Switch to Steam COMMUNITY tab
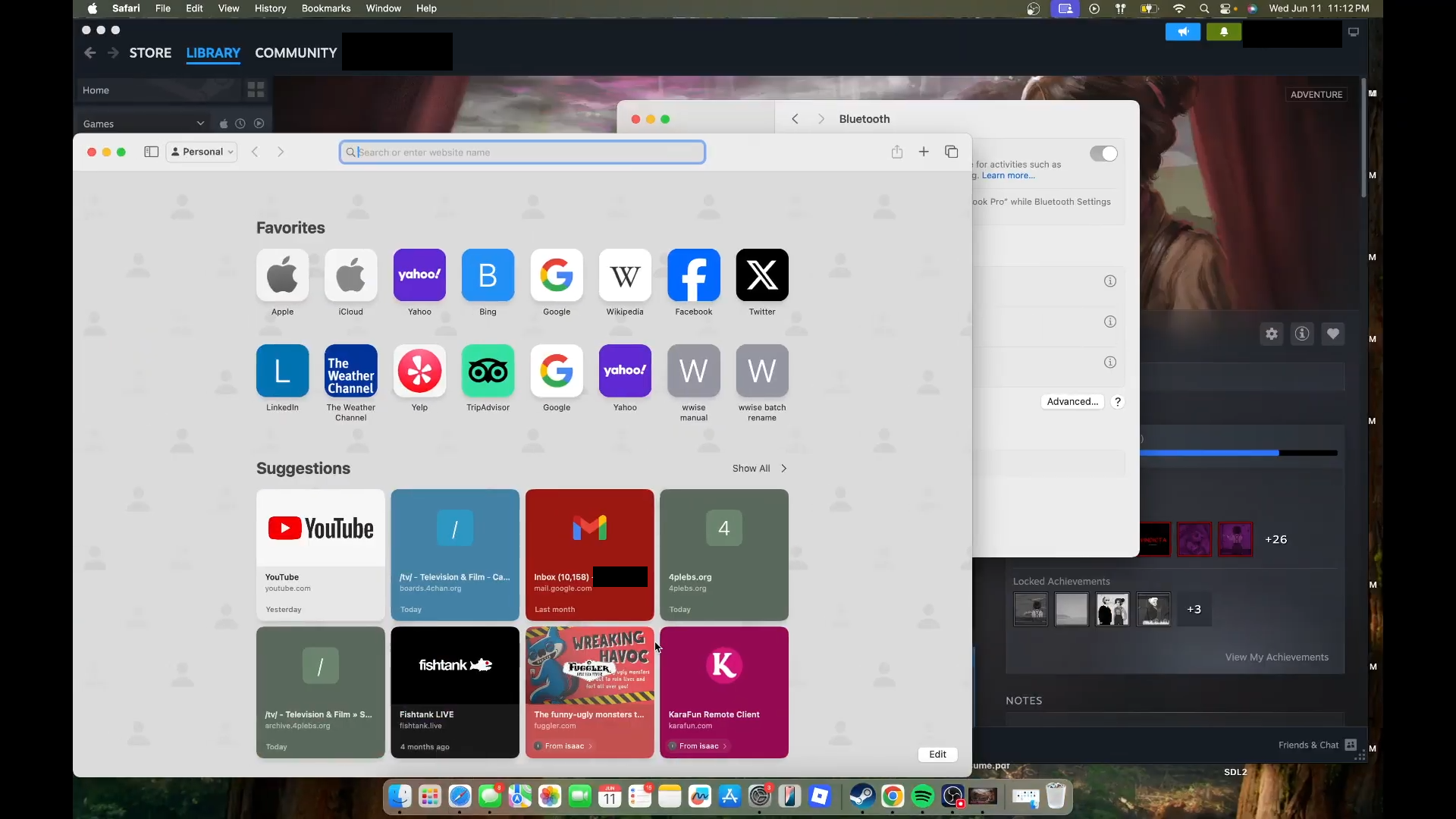This screenshot has height=819, width=1456. click(296, 53)
